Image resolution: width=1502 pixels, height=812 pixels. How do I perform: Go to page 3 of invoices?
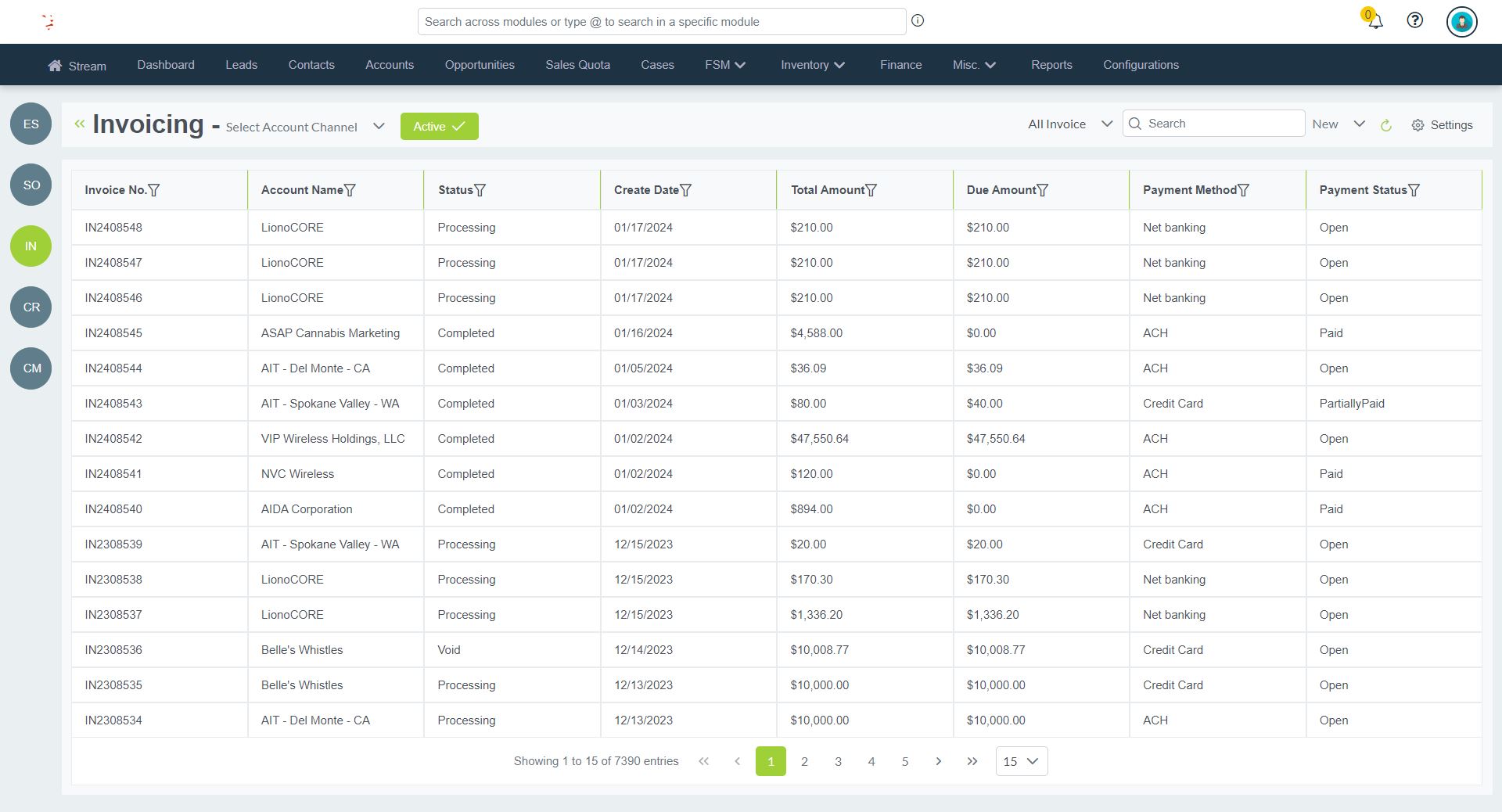pyautogui.click(x=838, y=761)
